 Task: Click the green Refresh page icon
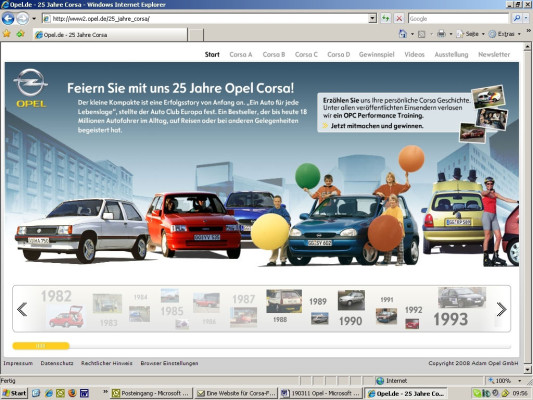coord(385,18)
